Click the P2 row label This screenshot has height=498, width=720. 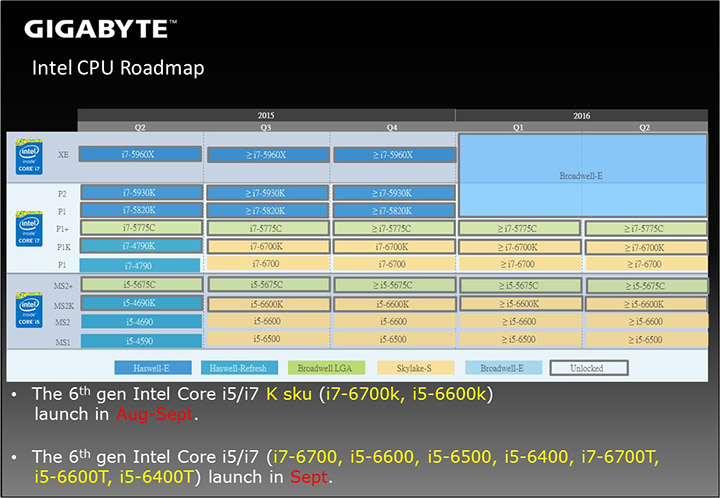click(62, 194)
